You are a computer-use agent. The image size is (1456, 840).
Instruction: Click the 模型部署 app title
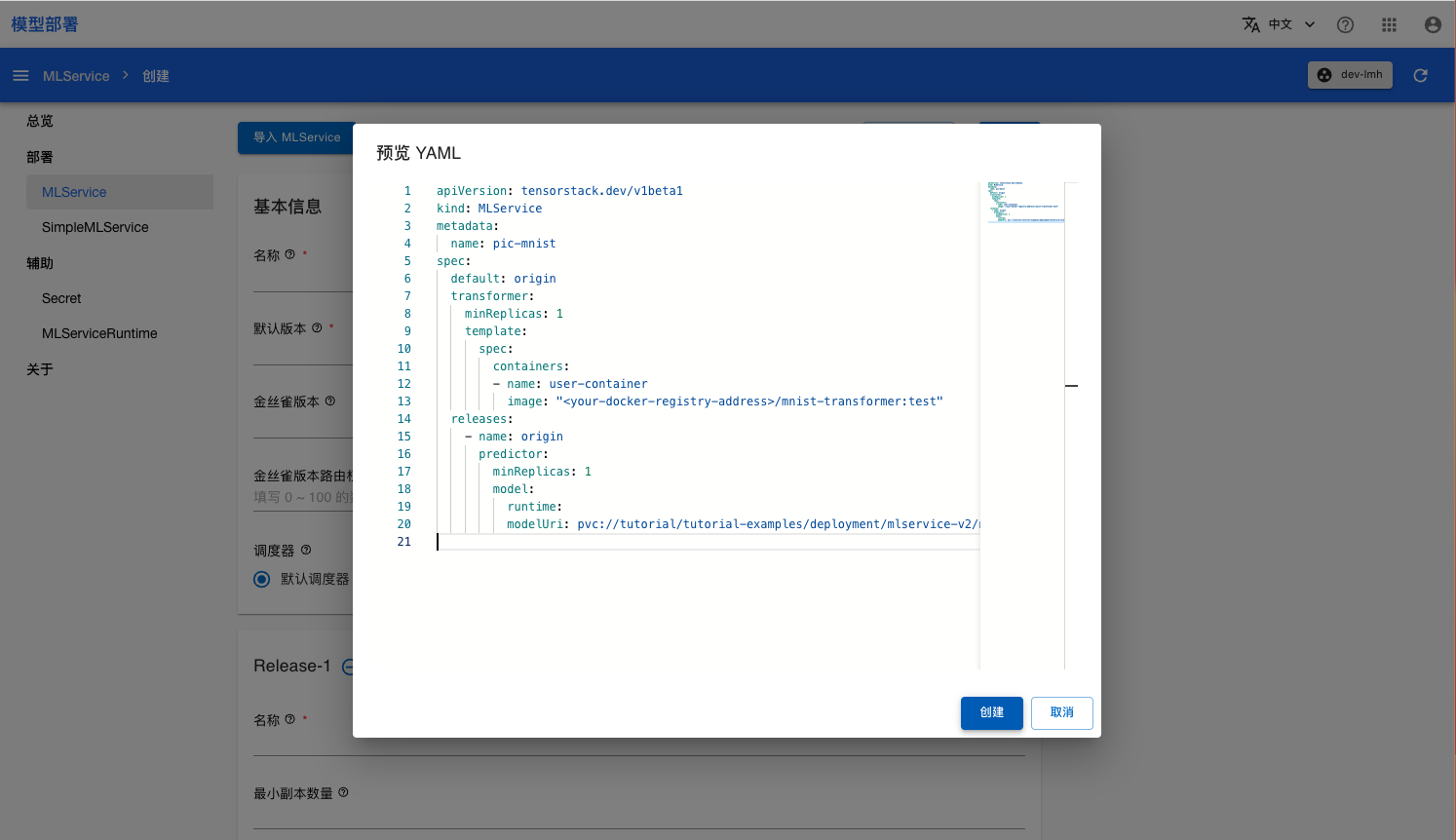click(45, 24)
